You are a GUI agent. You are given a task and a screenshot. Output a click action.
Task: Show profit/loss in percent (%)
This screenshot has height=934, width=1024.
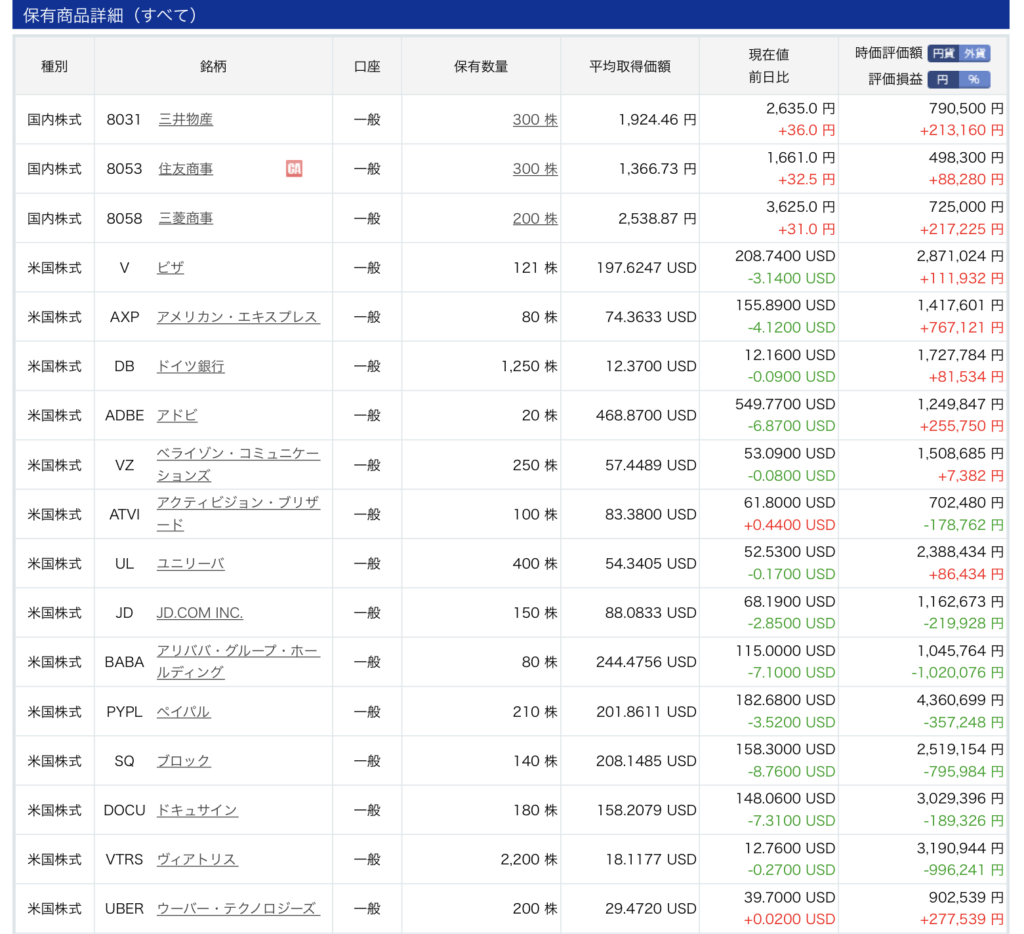coord(974,80)
